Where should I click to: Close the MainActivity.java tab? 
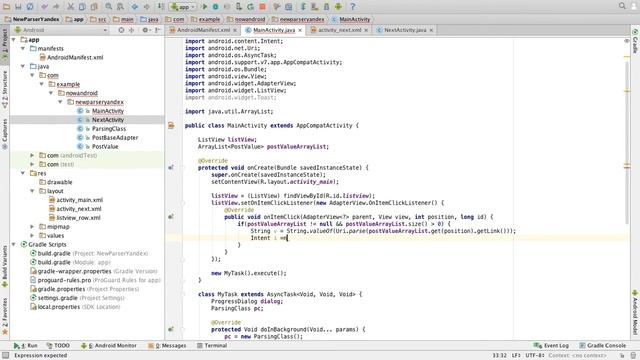click(x=300, y=31)
